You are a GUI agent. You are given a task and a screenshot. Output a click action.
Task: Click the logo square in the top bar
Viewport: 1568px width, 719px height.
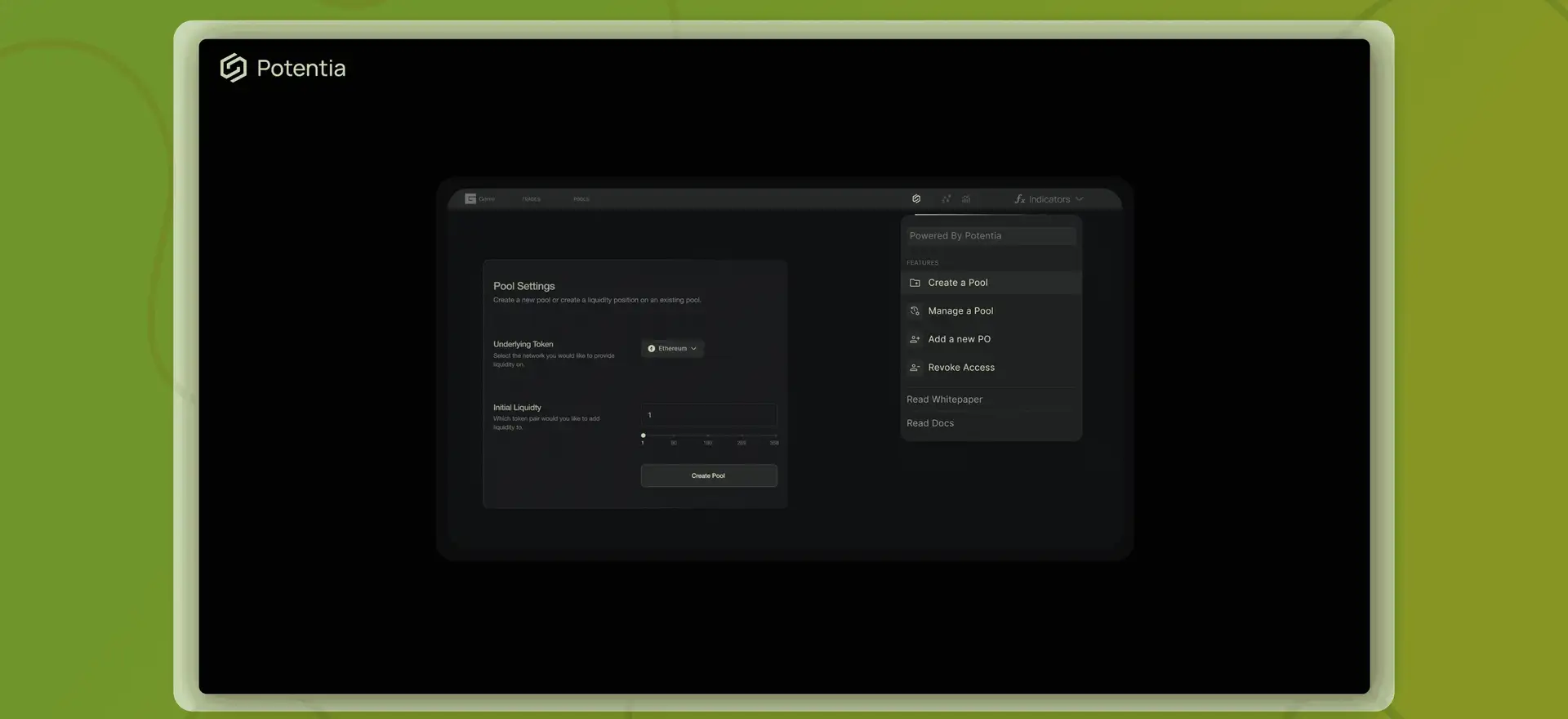point(470,199)
